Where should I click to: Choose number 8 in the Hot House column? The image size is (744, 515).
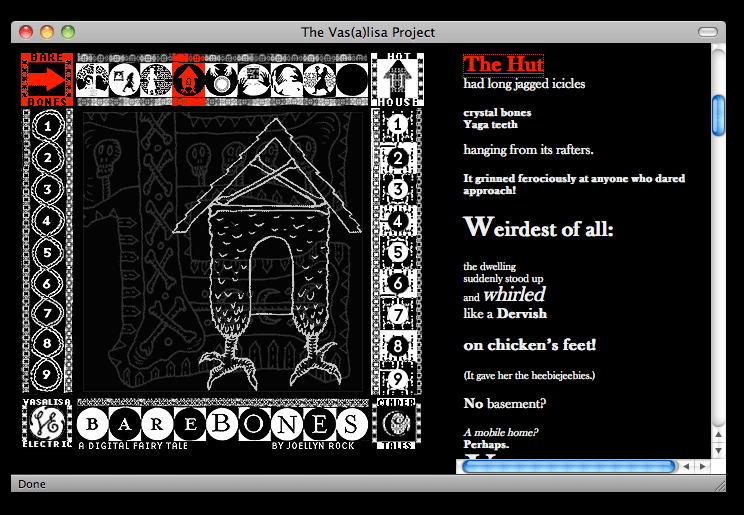pyautogui.click(x=397, y=347)
